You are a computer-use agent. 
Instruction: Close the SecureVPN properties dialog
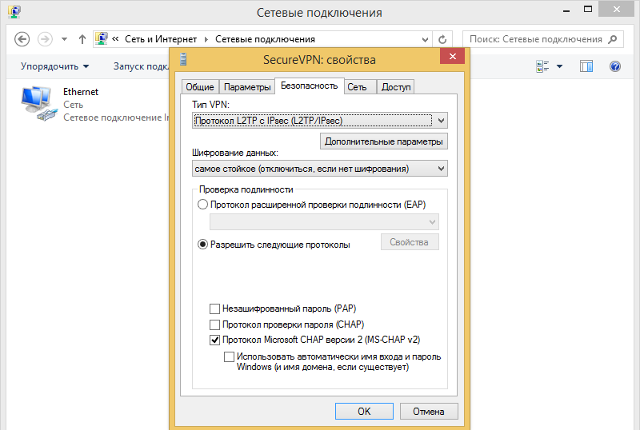pyautogui.click(x=452, y=56)
